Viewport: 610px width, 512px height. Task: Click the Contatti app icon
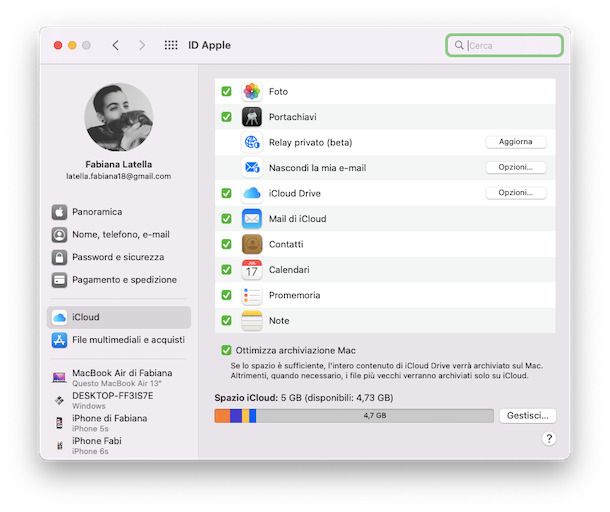point(252,244)
